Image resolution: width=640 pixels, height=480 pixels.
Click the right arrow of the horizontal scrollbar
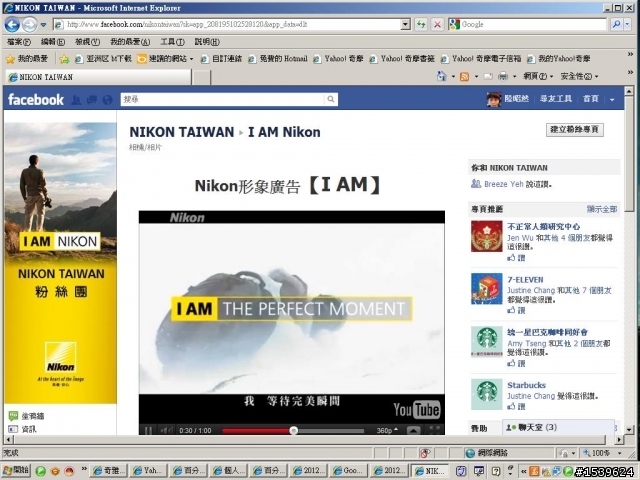pos(620,440)
